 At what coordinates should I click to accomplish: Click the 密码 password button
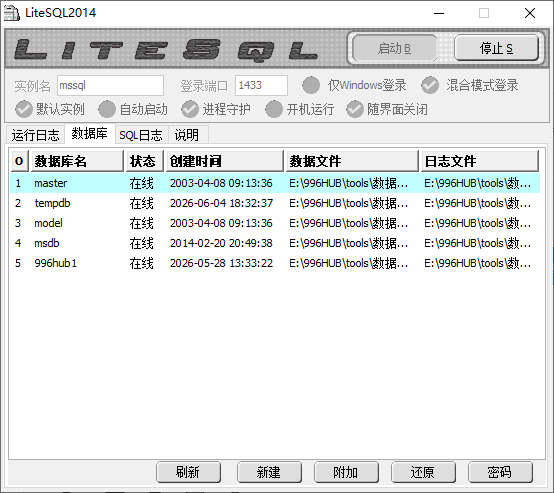pos(500,472)
